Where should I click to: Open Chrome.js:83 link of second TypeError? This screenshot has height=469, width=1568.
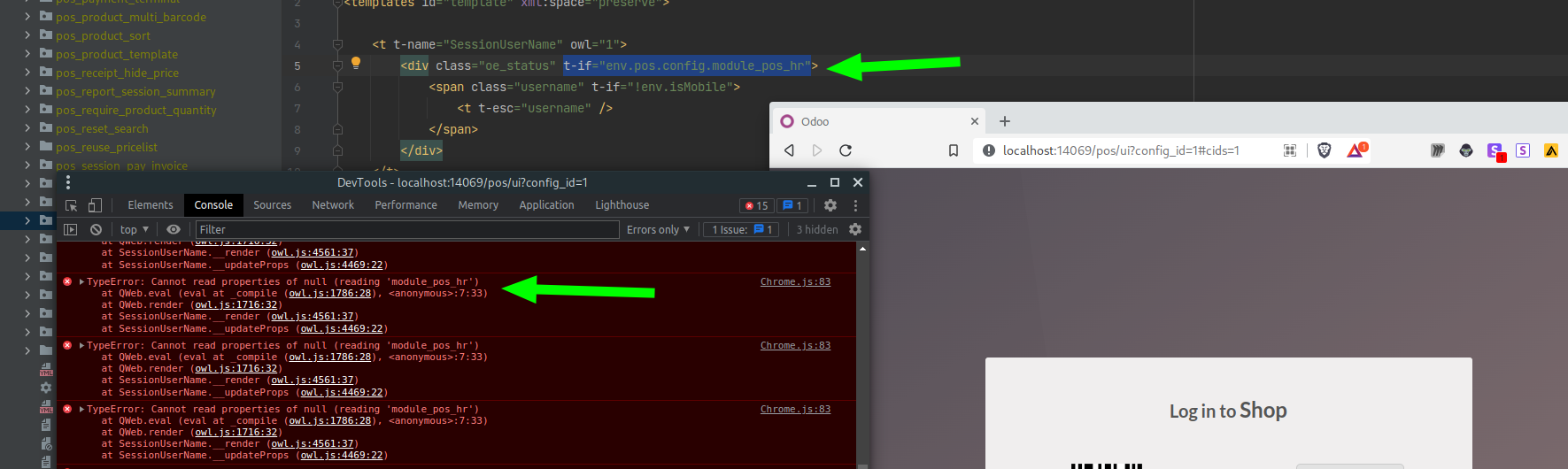tap(795, 346)
